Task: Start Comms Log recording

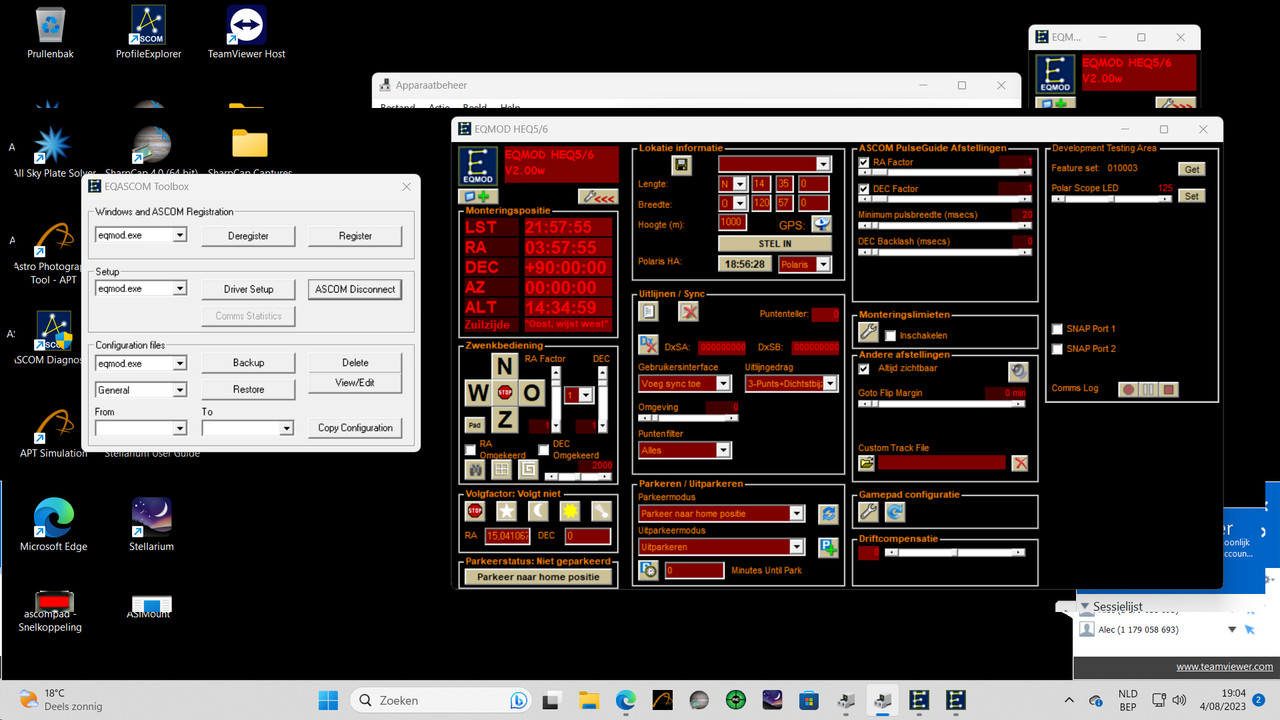Action: [x=1128, y=389]
